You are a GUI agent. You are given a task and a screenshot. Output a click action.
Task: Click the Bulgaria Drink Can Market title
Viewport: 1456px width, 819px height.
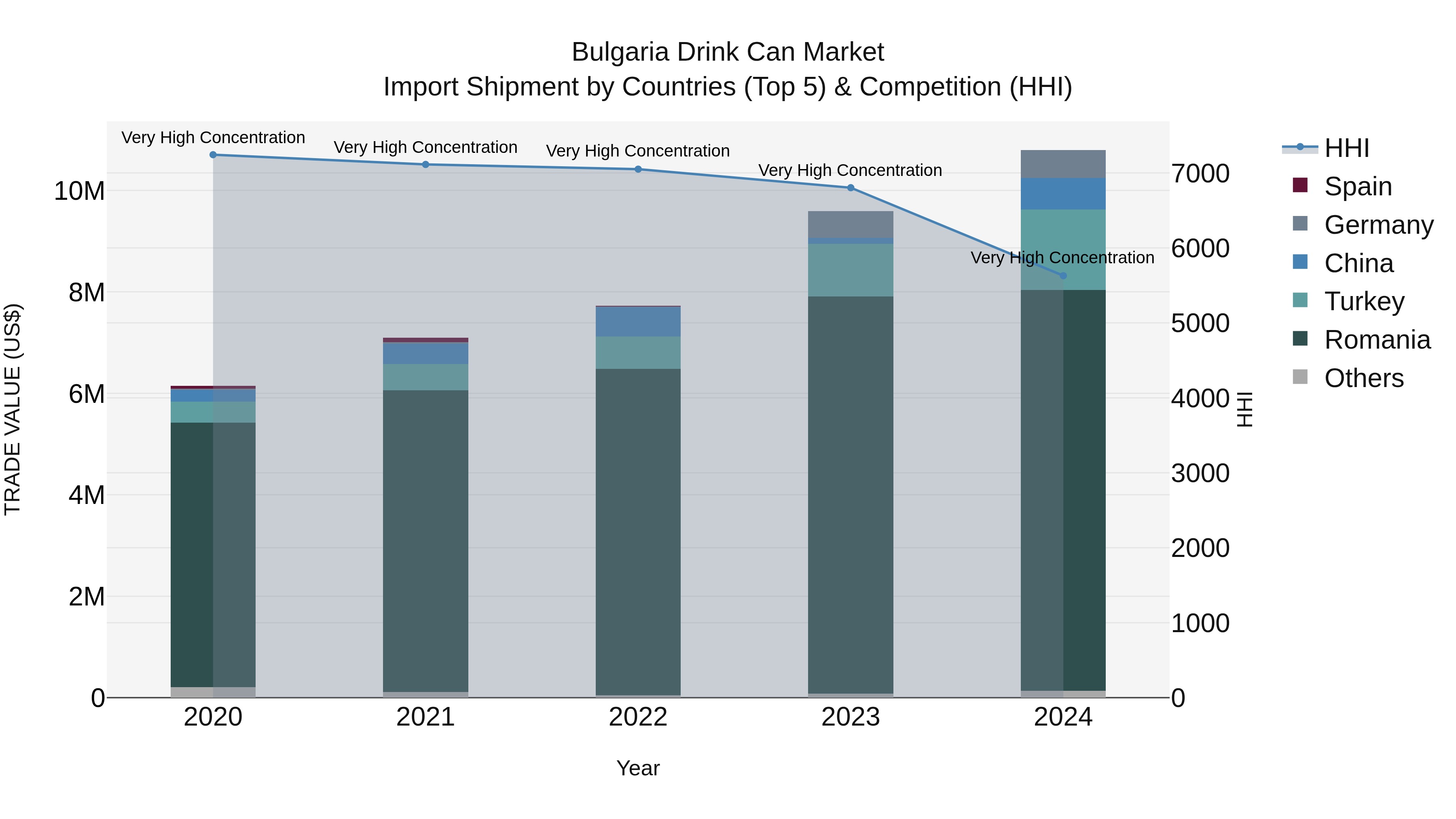pyautogui.click(x=728, y=52)
